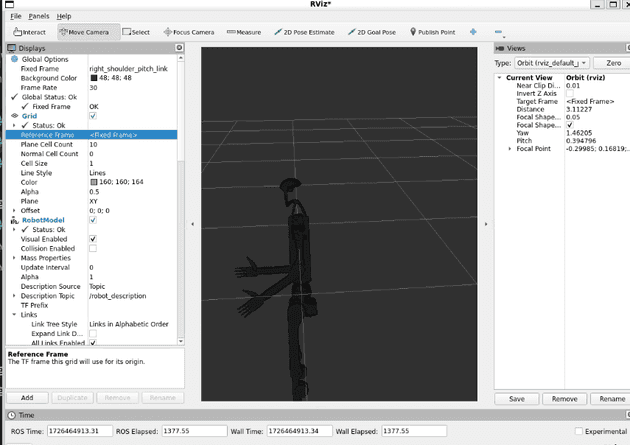The width and height of the screenshot is (630, 445).
Task: Choose the Select tool
Action: [136, 32]
